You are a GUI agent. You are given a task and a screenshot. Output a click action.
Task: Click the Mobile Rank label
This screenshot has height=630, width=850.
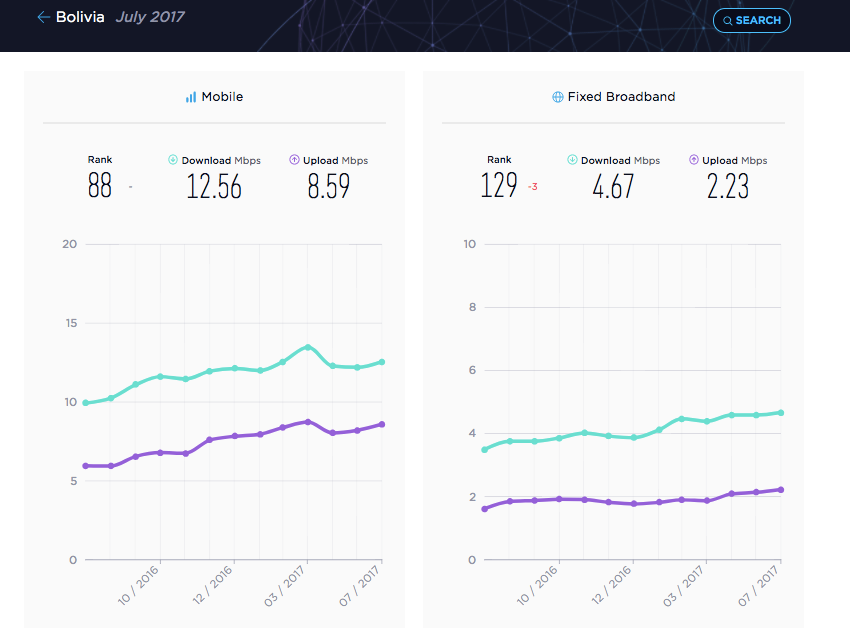(100, 159)
